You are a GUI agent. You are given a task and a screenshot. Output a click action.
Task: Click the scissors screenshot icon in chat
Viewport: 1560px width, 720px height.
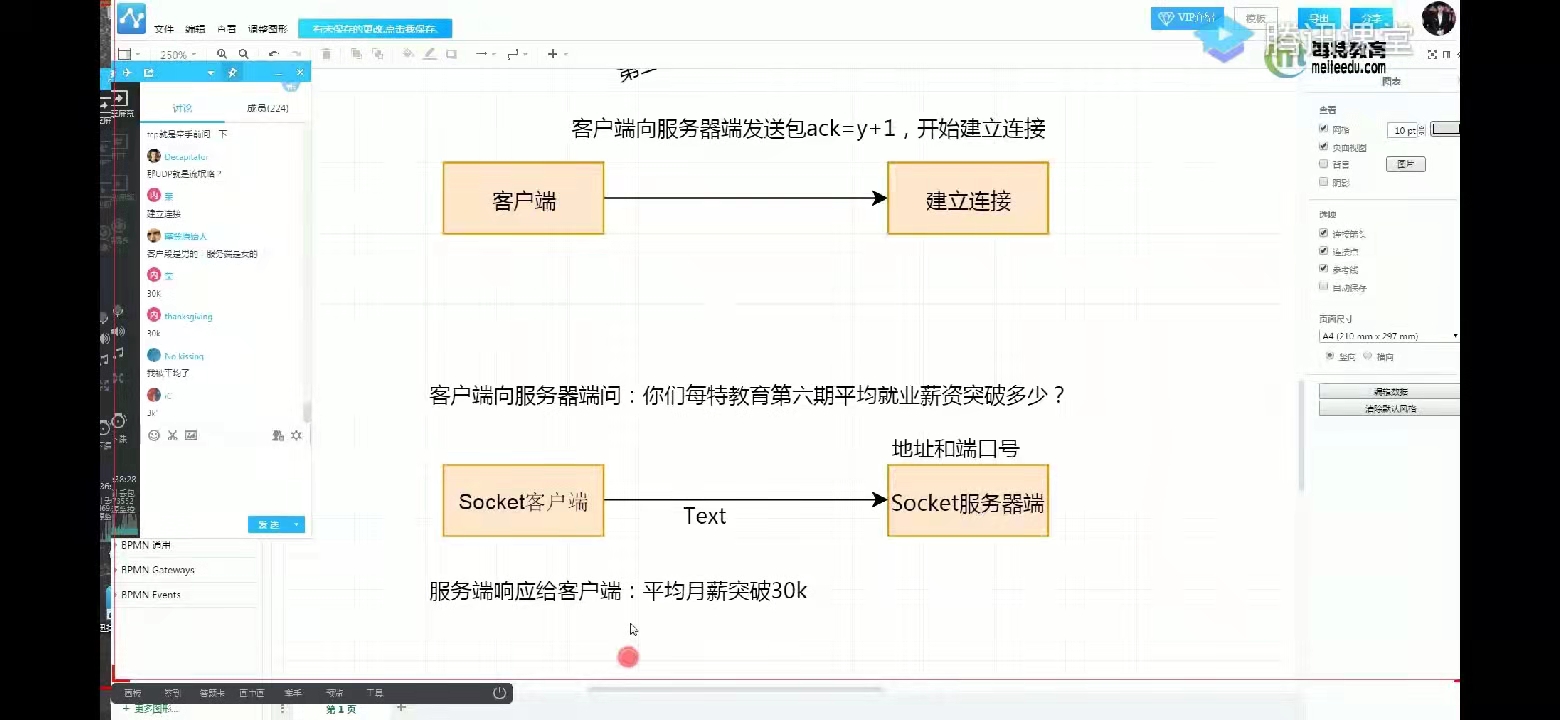172,435
